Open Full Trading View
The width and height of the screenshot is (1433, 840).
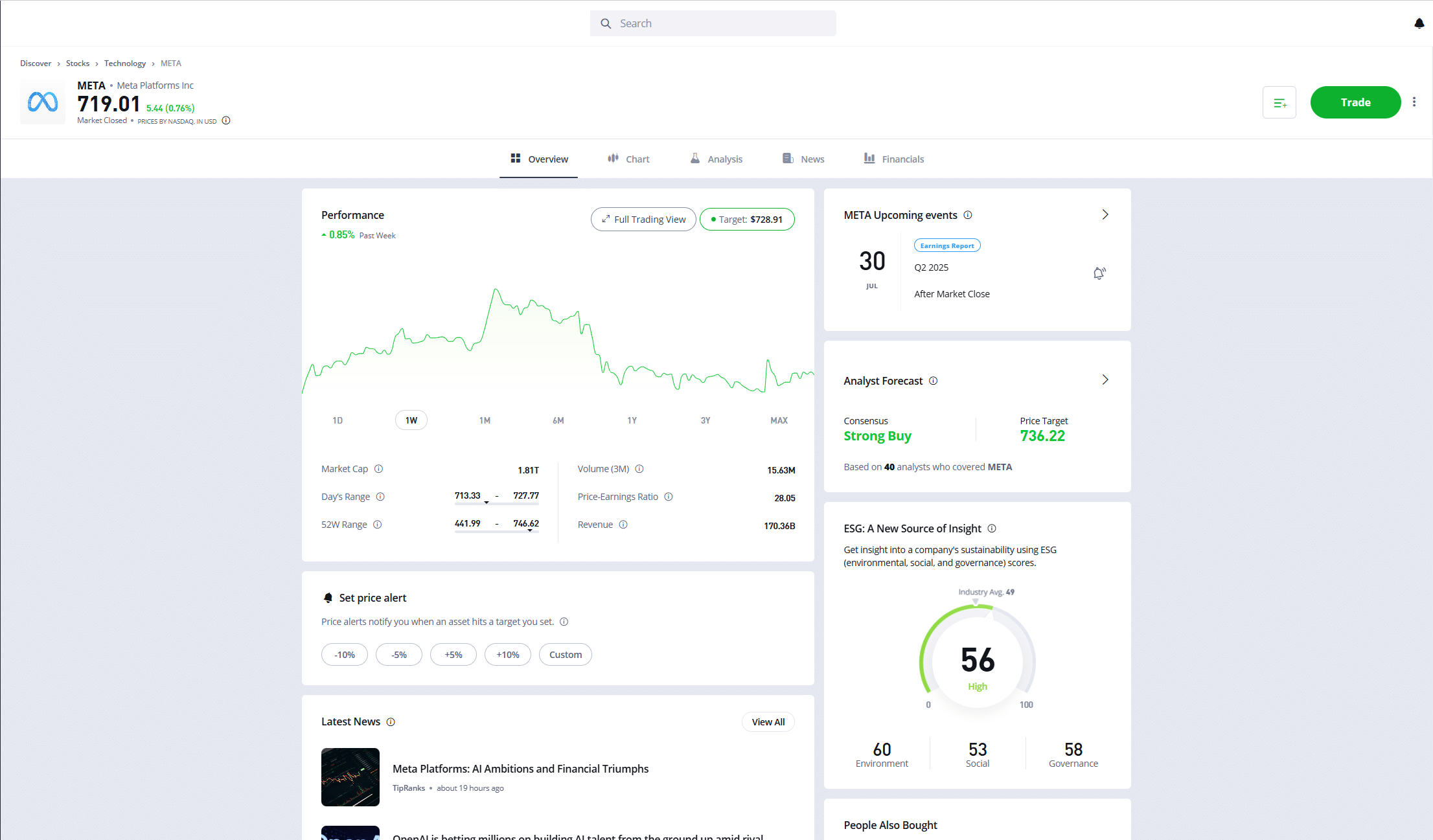pos(643,220)
